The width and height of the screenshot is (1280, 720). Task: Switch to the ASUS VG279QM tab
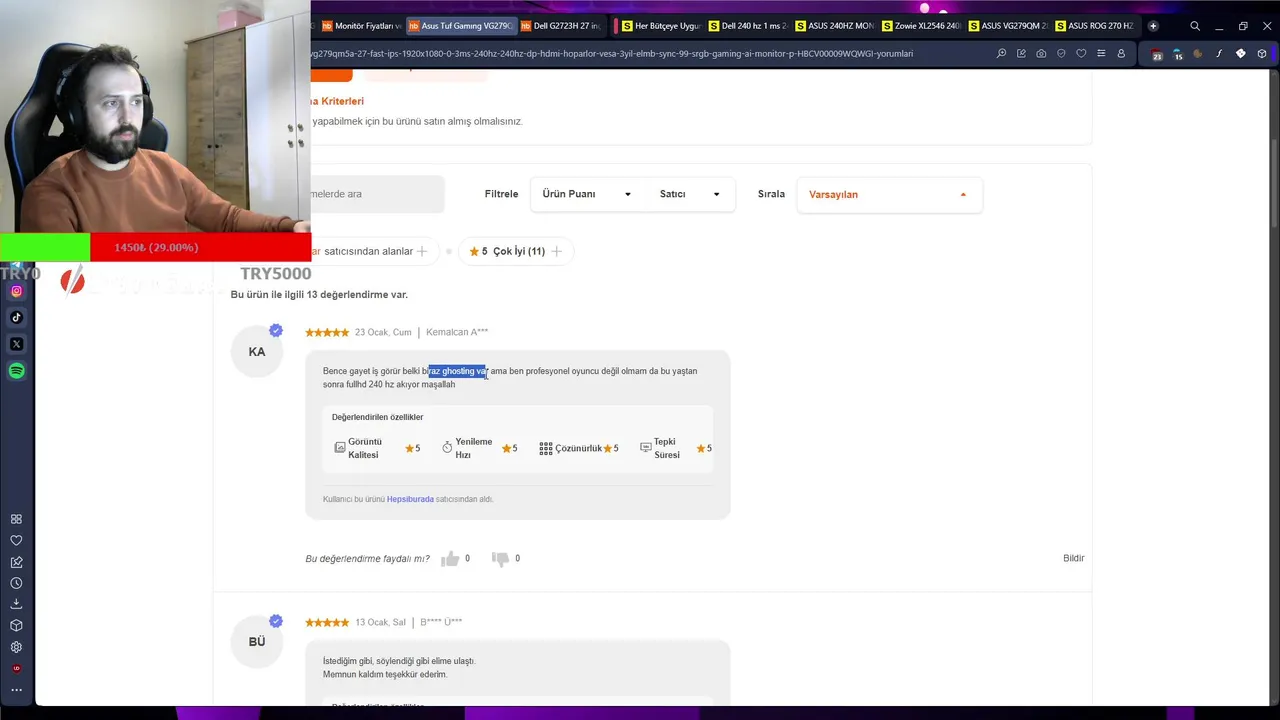tap(1008, 26)
